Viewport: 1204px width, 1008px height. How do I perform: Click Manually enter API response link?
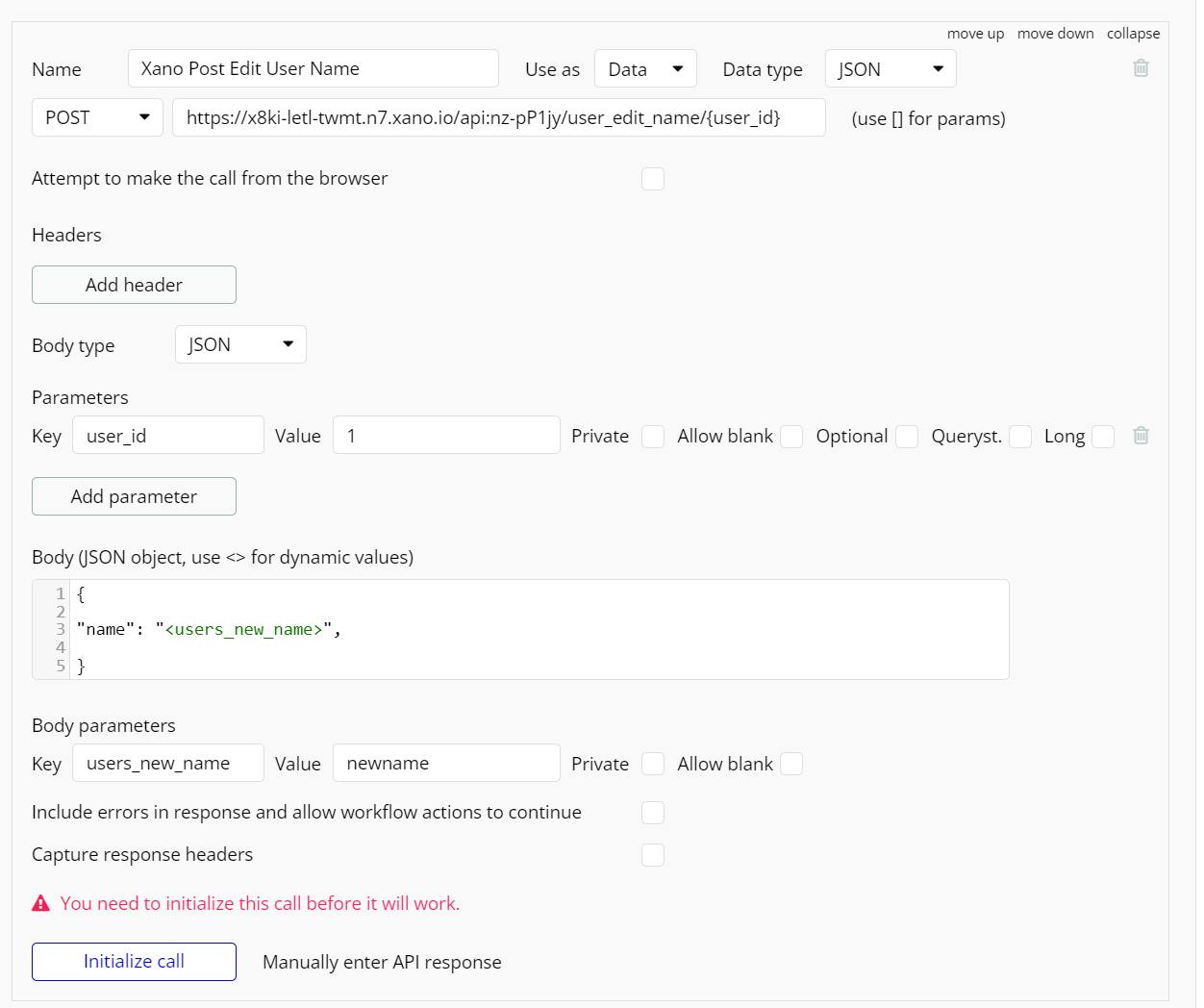(x=382, y=962)
